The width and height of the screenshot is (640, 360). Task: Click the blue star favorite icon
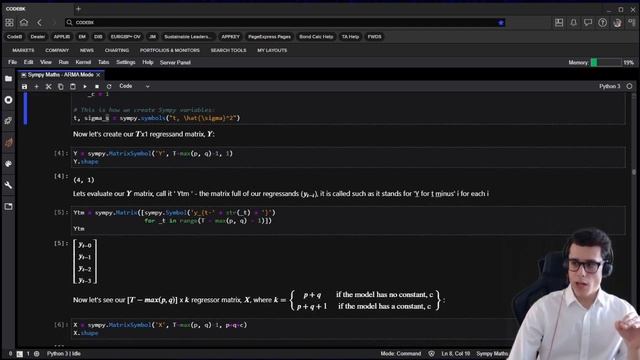click(x=501, y=22)
